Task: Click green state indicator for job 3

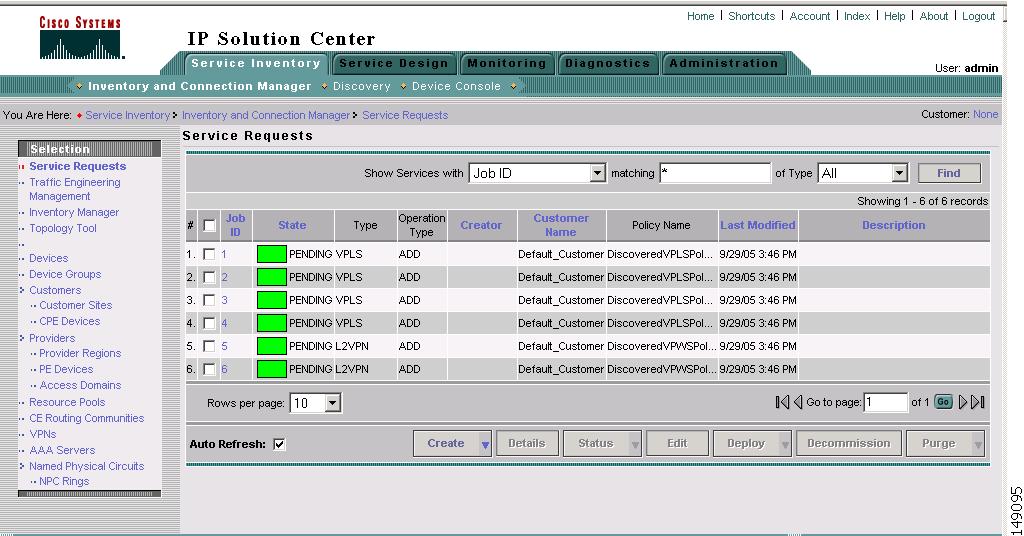Action: click(x=271, y=300)
